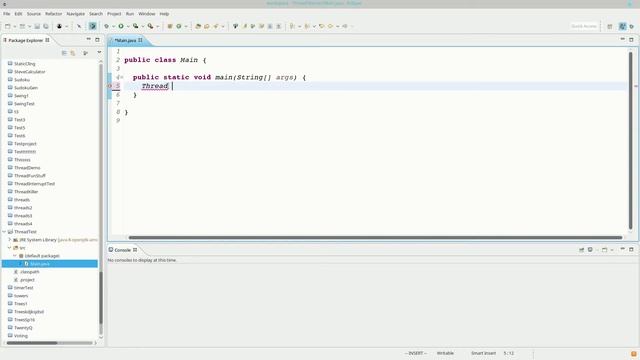Click the Open Perspective icon
Viewport: 640px width, 360px height.
coord(610,26)
